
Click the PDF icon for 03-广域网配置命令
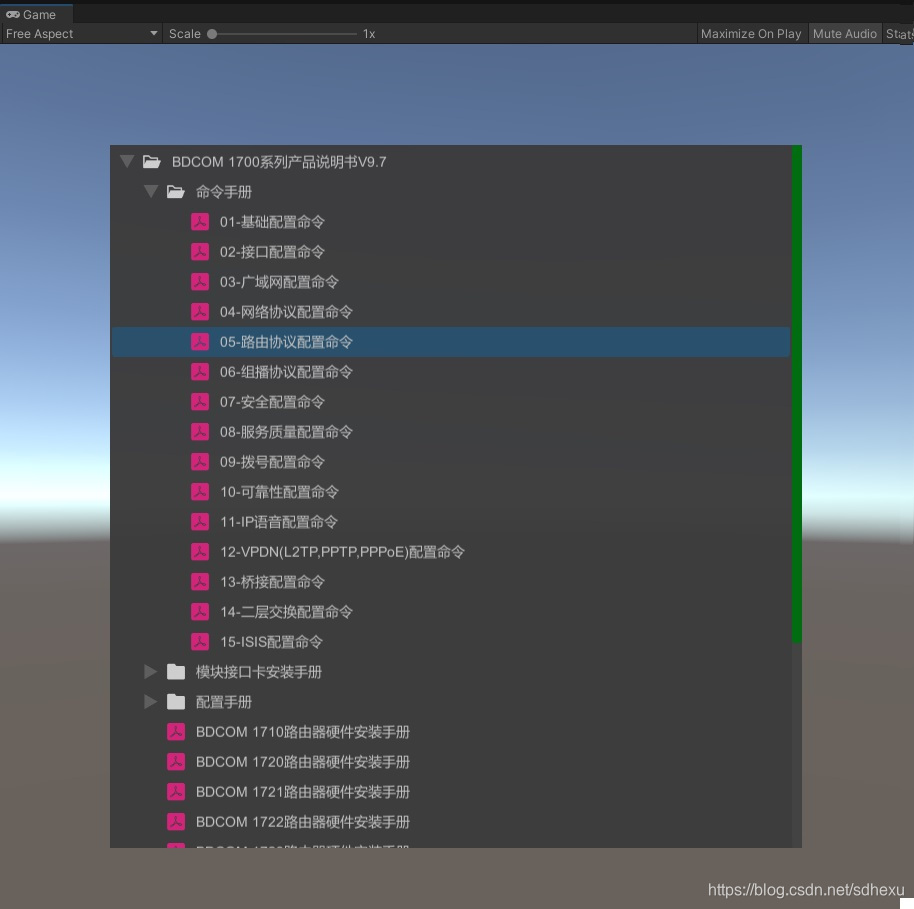pos(200,282)
